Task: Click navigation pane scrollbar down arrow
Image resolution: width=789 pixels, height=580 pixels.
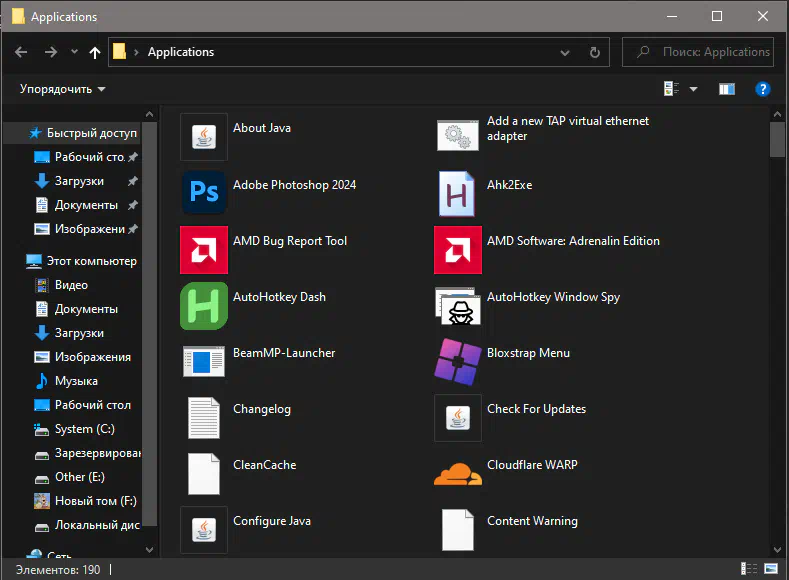Action: [x=149, y=550]
